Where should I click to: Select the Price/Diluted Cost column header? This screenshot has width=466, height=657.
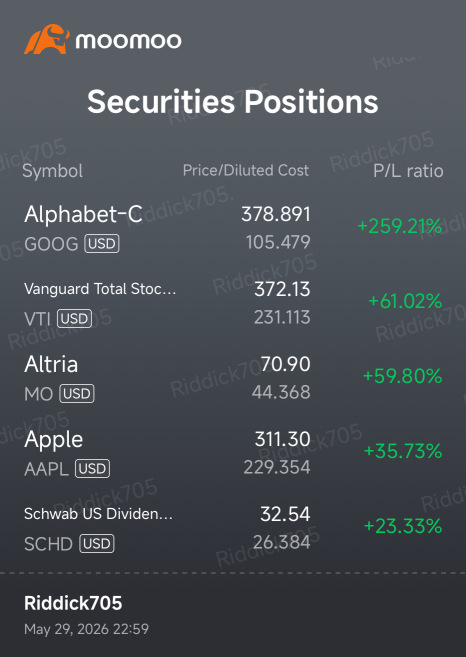click(246, 171)
